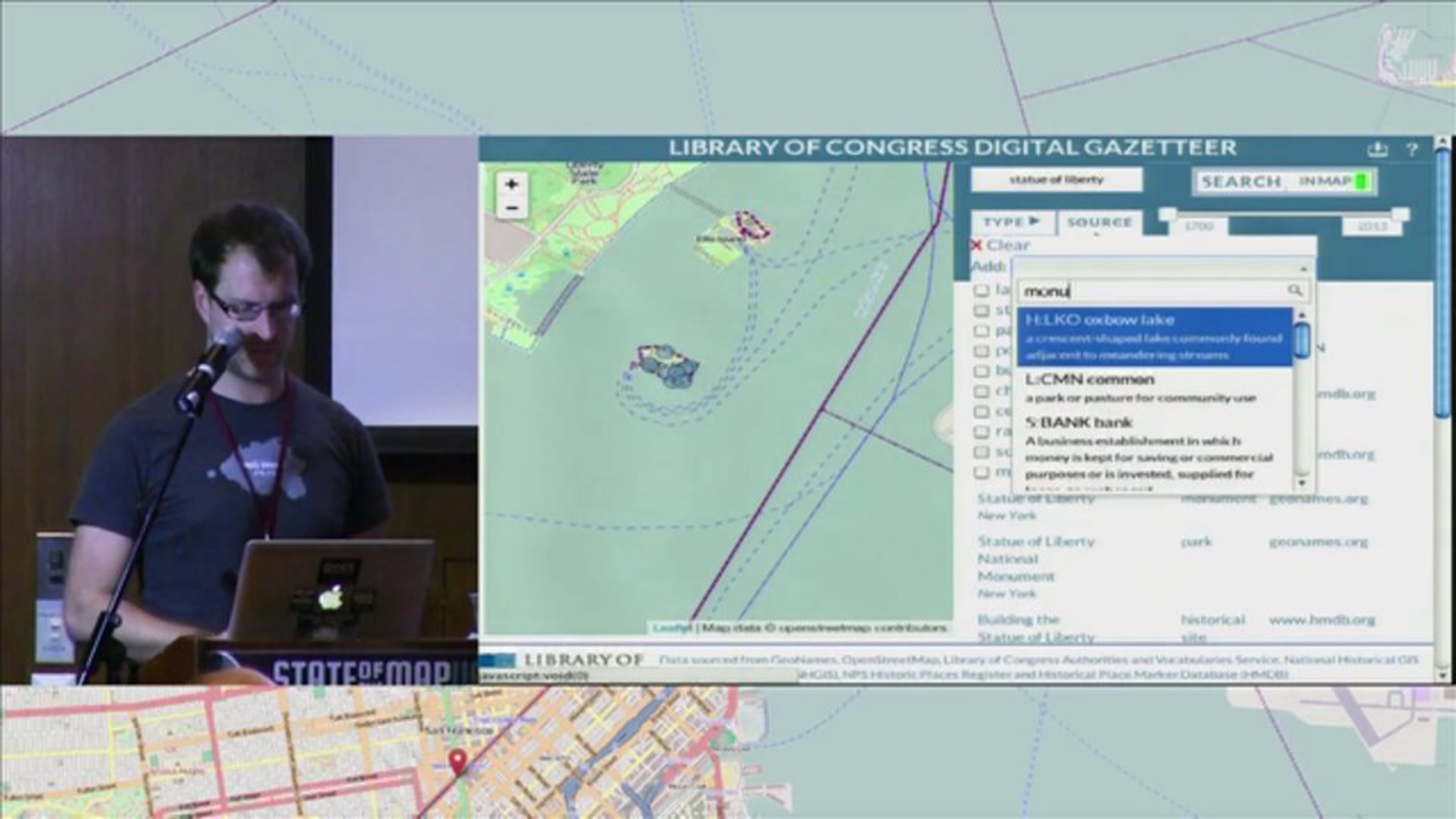Choose 'L.CMN common' from the list
Viewport: 1456px width, 819px height.
[1155, 388]
